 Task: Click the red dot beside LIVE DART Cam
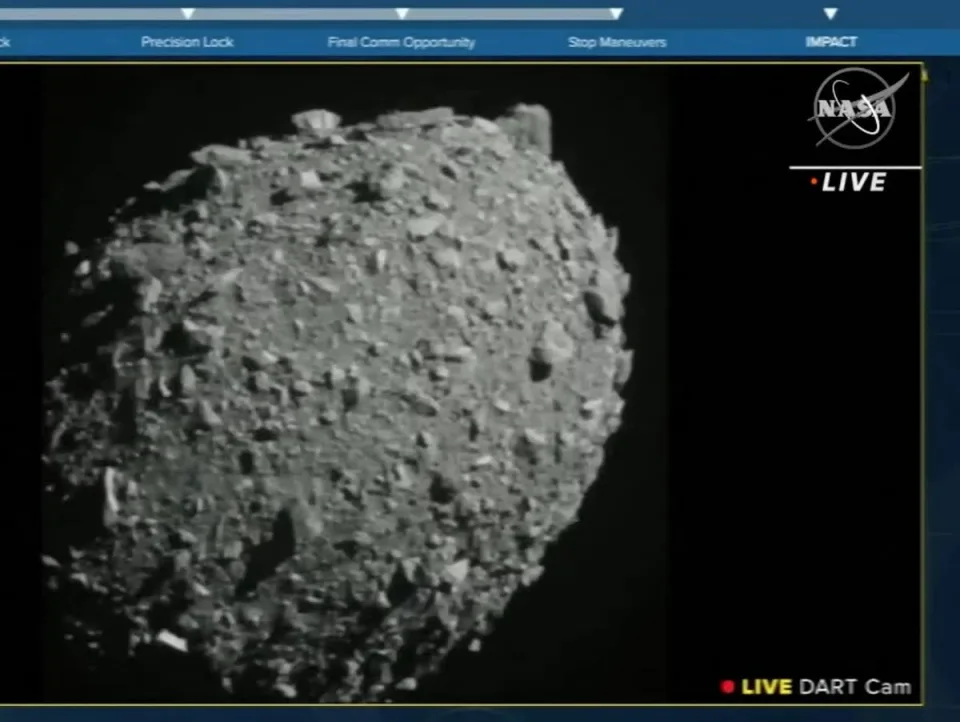(728, 687)
